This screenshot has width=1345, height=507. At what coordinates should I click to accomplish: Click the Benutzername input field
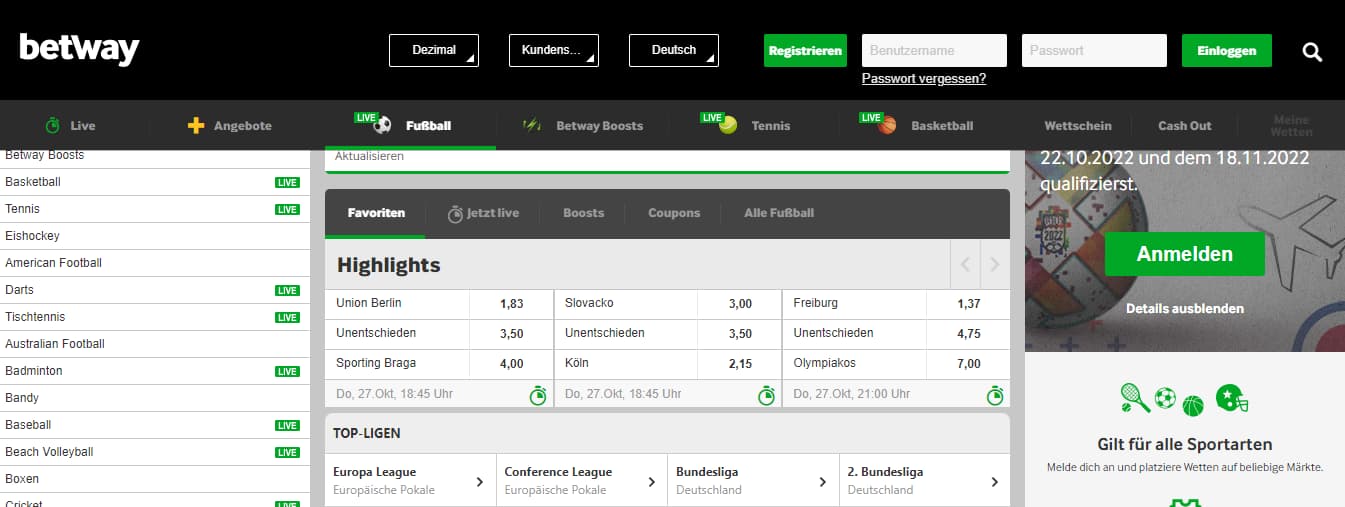point(934,50)
